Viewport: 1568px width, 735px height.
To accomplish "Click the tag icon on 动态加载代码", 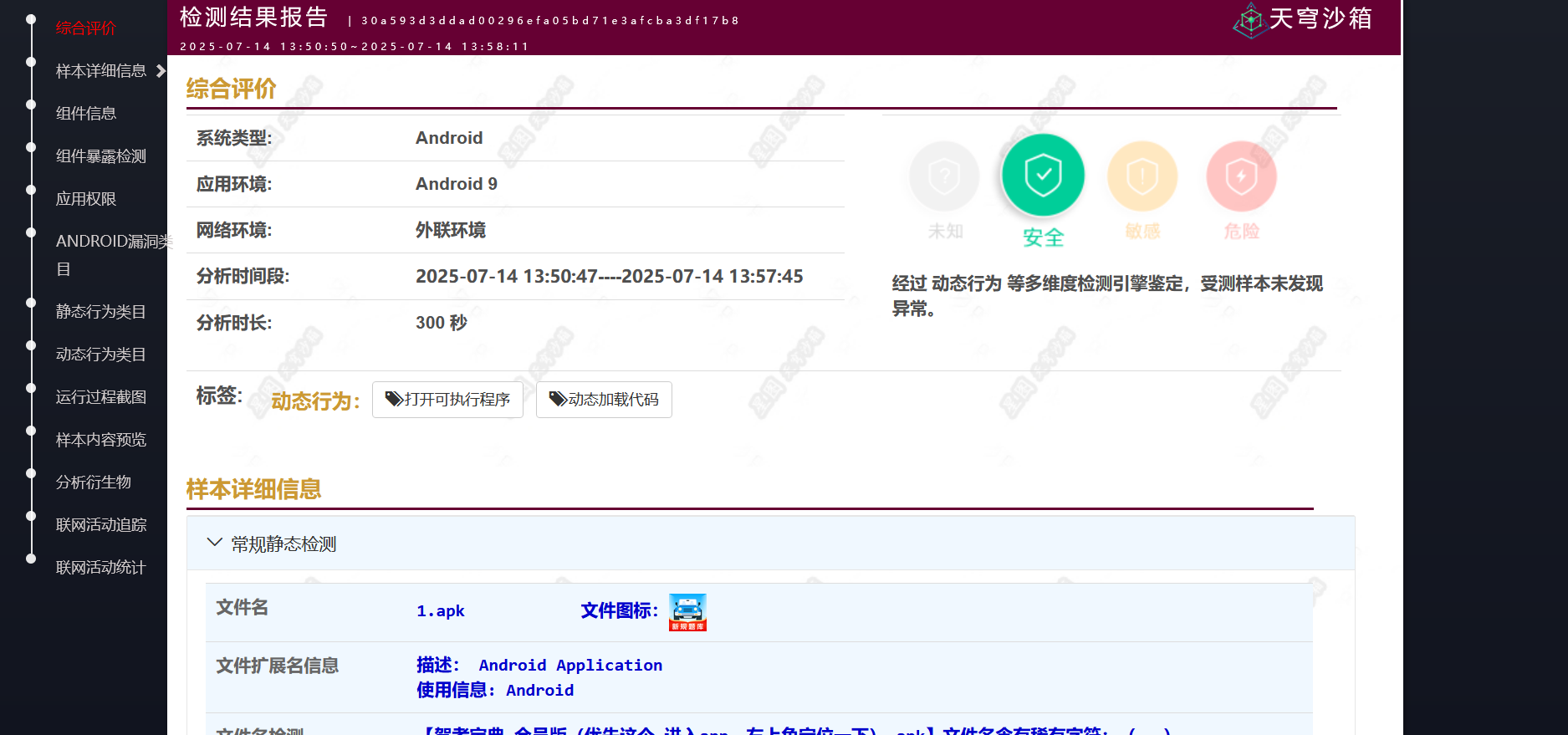I will click(557, 399).
